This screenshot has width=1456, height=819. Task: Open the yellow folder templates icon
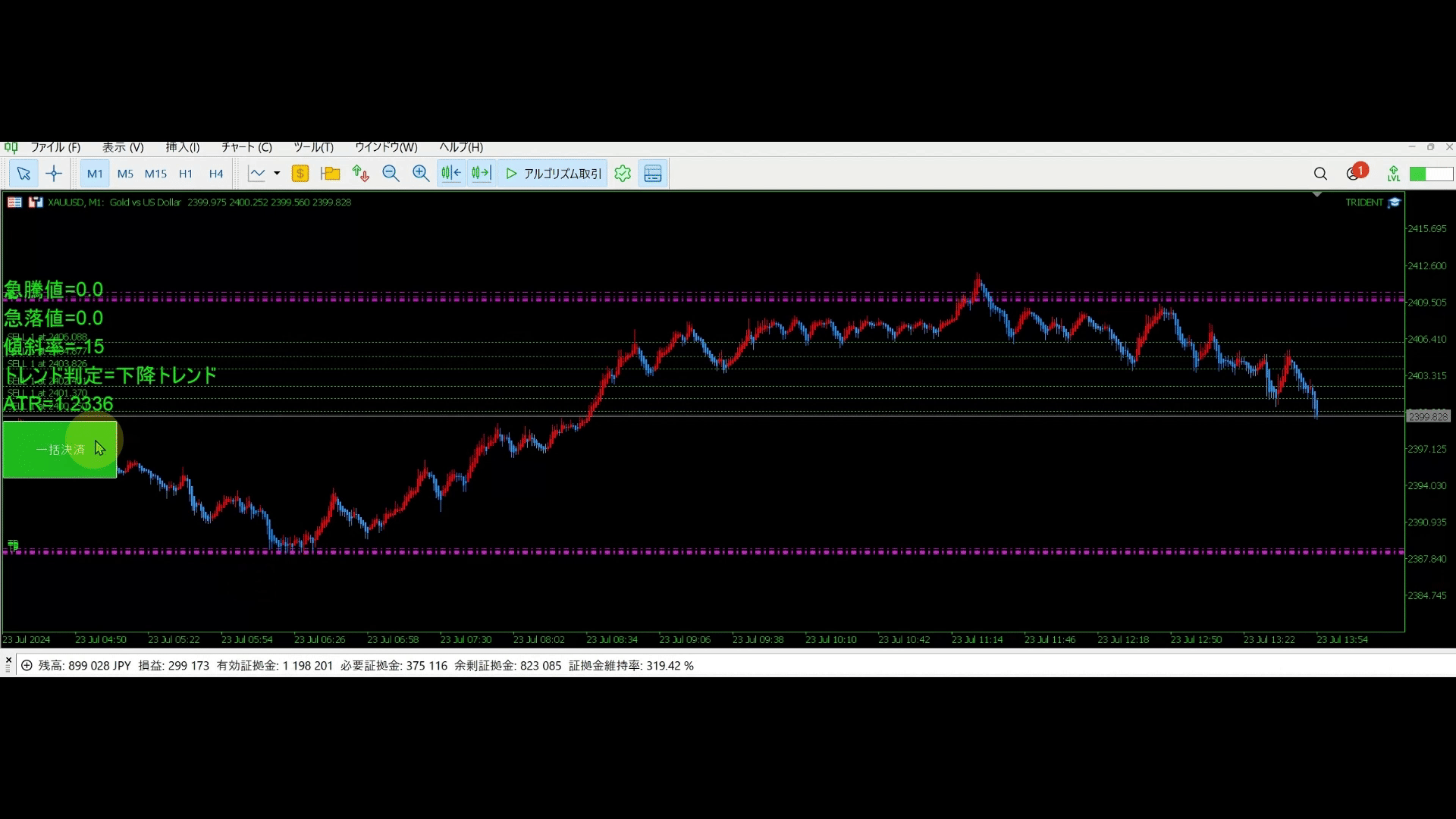tap(330, 174)
